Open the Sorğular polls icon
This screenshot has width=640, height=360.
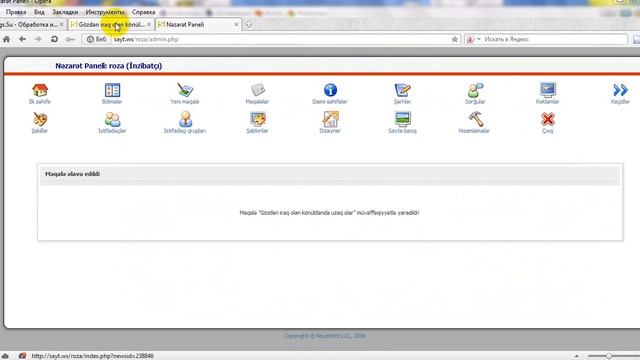pos(475,90)
